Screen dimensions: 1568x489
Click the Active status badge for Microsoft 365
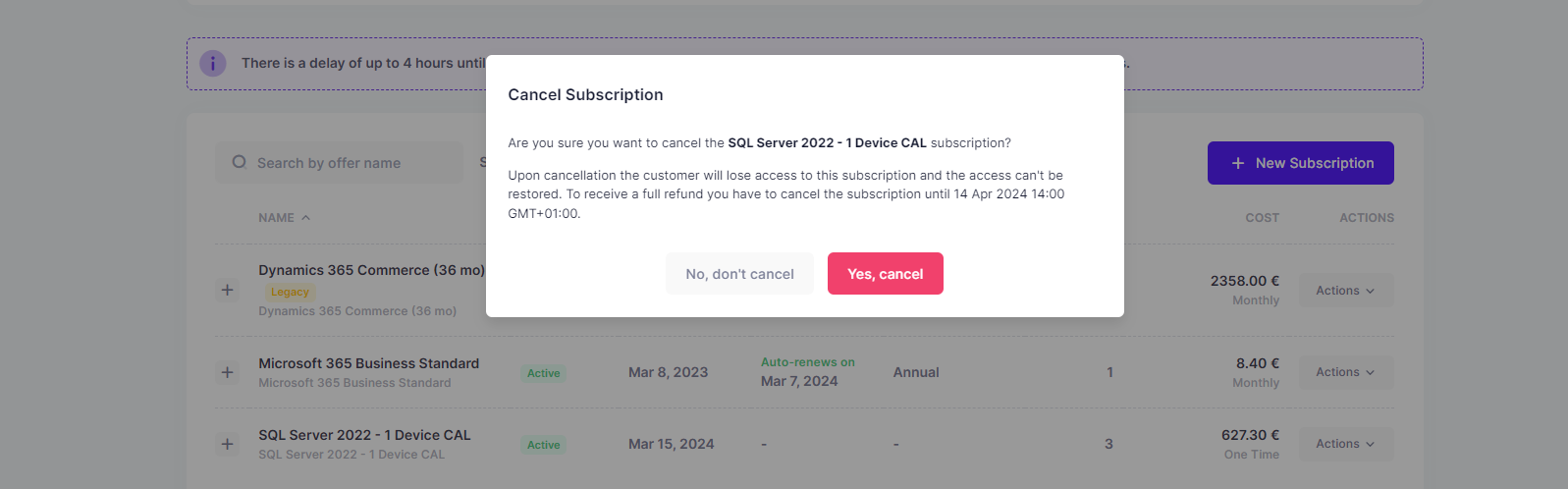point(543,373)
